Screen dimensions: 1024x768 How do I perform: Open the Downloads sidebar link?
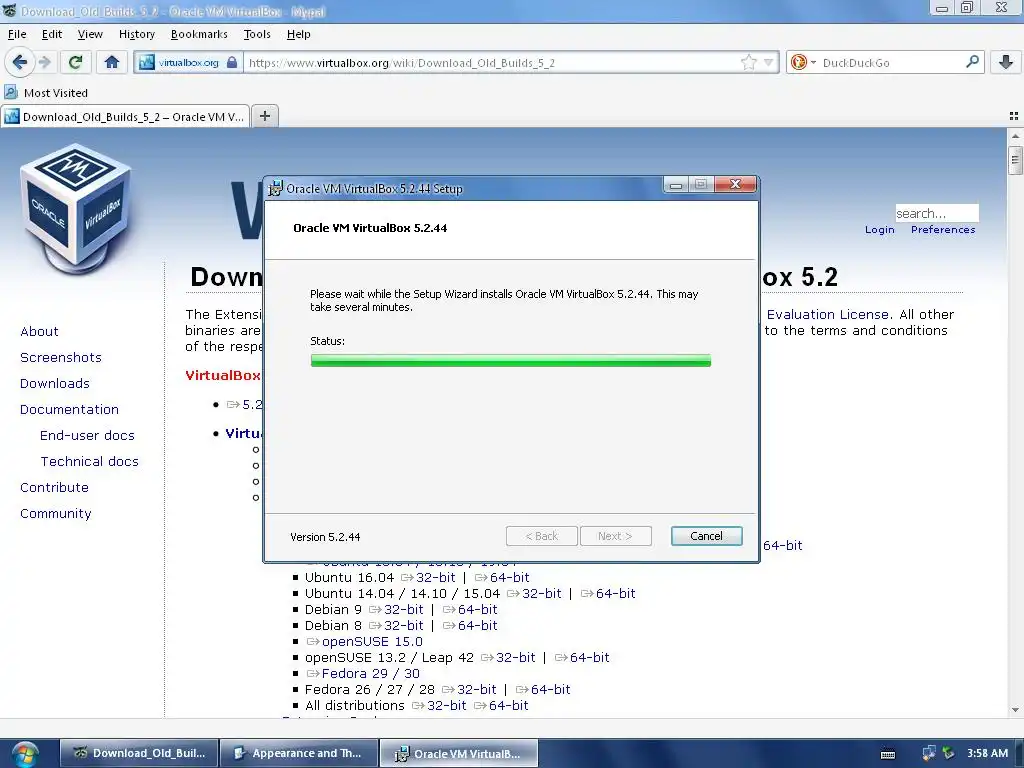point(55,383)
